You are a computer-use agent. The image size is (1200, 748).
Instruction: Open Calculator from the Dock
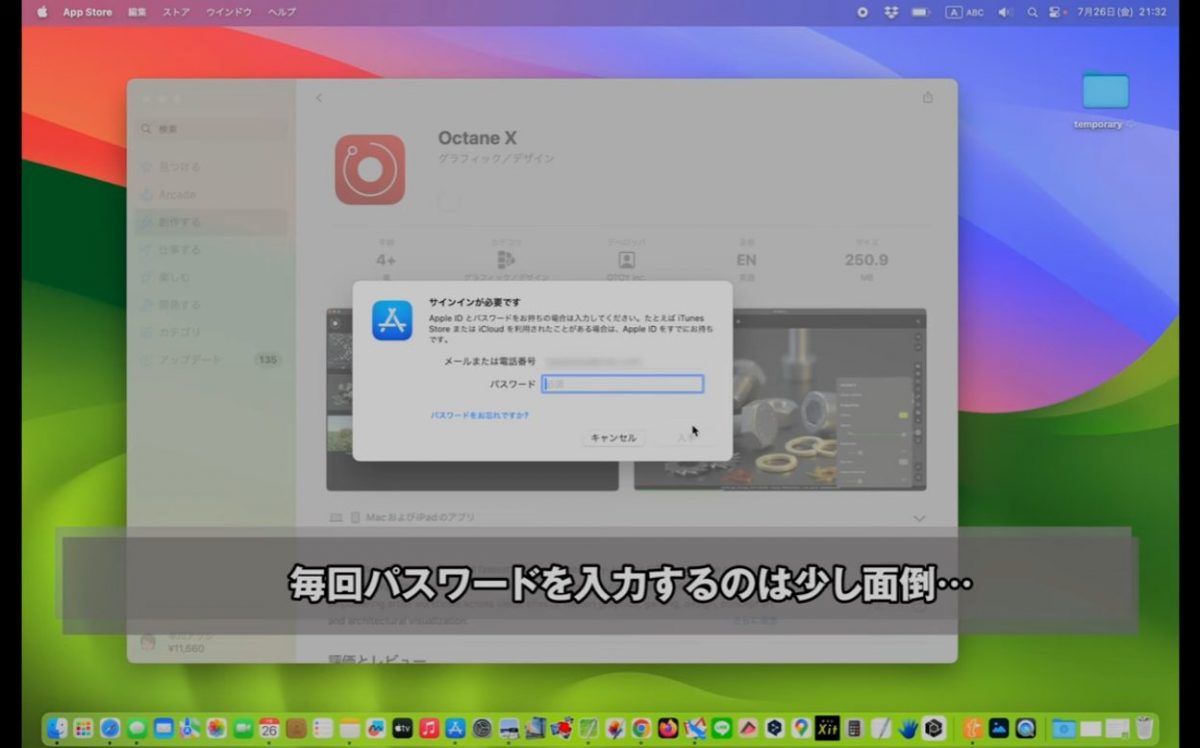click(x=853, y=728)
